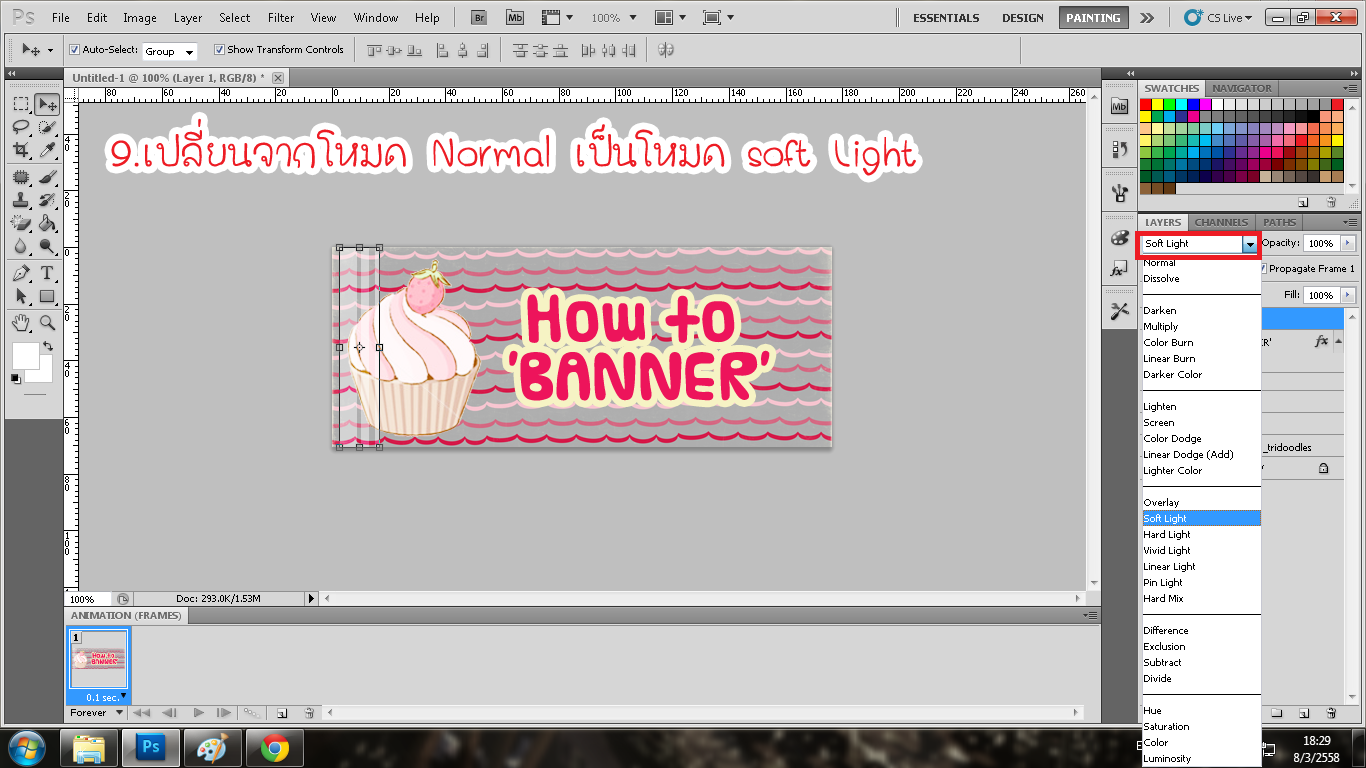
Task: Select the Horizontal Type tool
Action: (47, 273)
